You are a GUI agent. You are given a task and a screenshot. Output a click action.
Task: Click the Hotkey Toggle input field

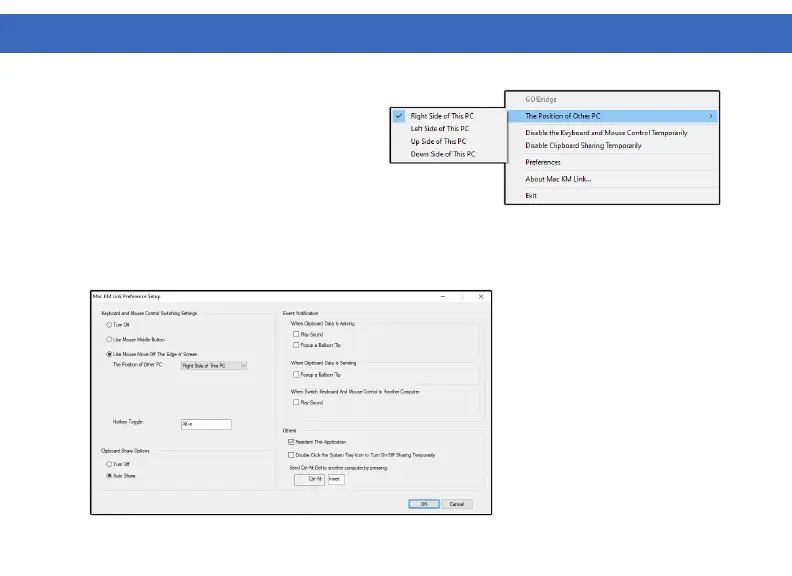point(206,424)
